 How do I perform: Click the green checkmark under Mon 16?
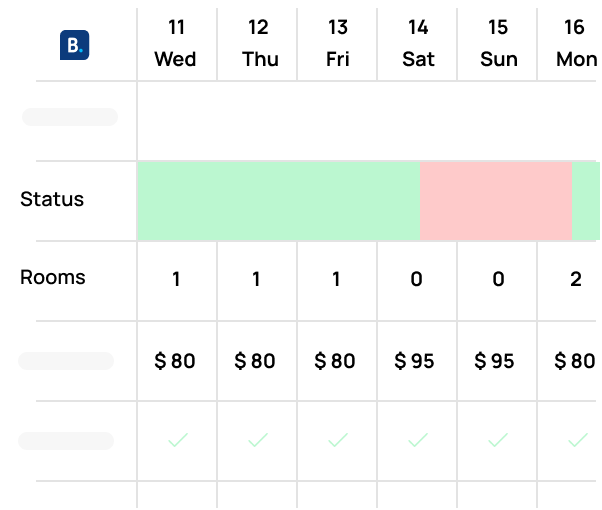click(x=578, y=440)
